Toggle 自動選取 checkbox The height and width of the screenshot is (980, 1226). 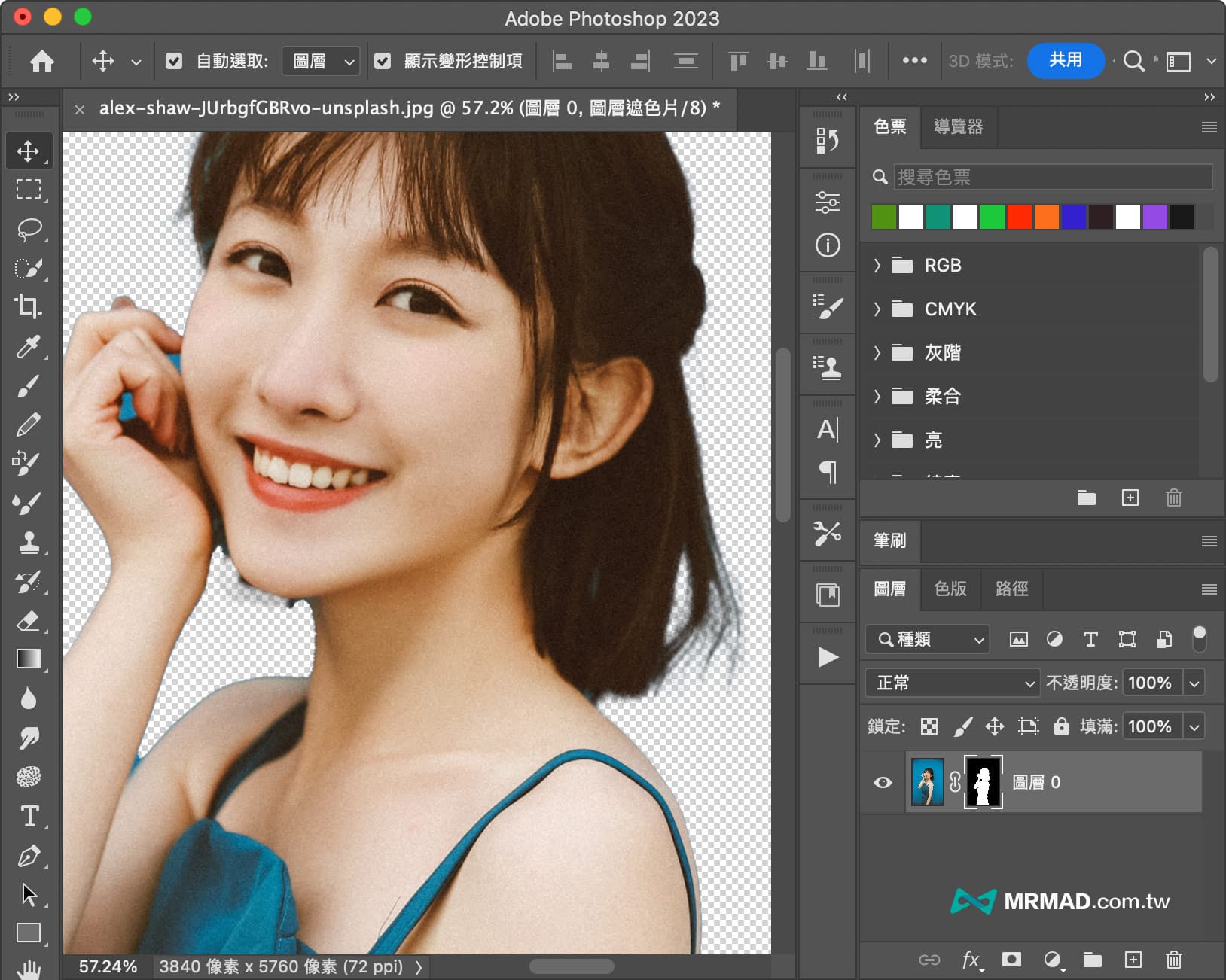[174, 61]
